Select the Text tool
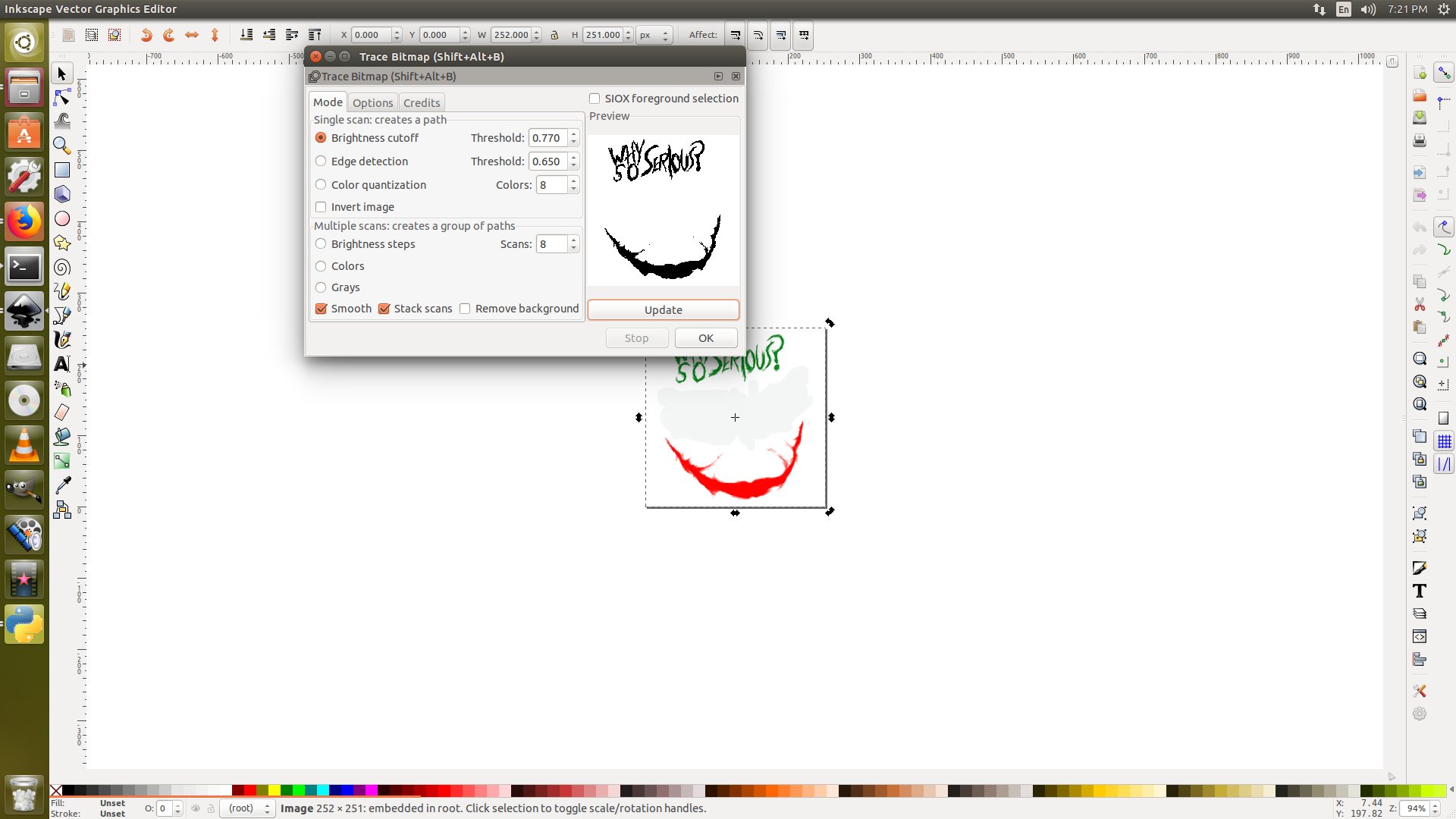1456x819 pixels. [x=62, y=364]
